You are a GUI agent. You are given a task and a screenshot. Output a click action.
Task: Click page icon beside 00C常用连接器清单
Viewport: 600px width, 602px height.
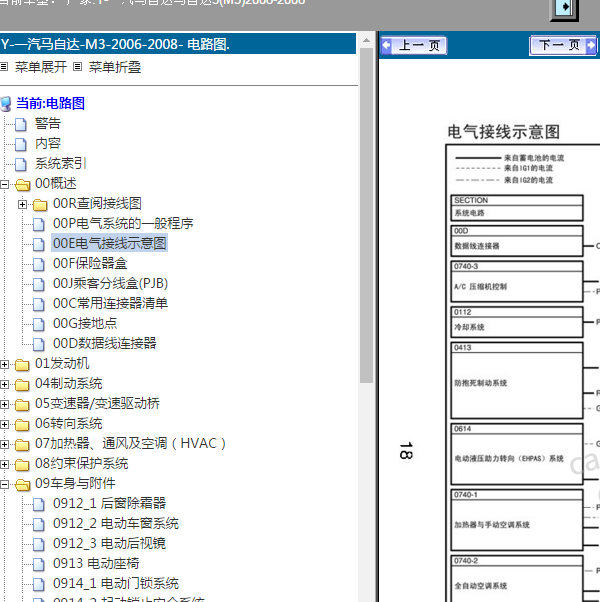[39, 304]
